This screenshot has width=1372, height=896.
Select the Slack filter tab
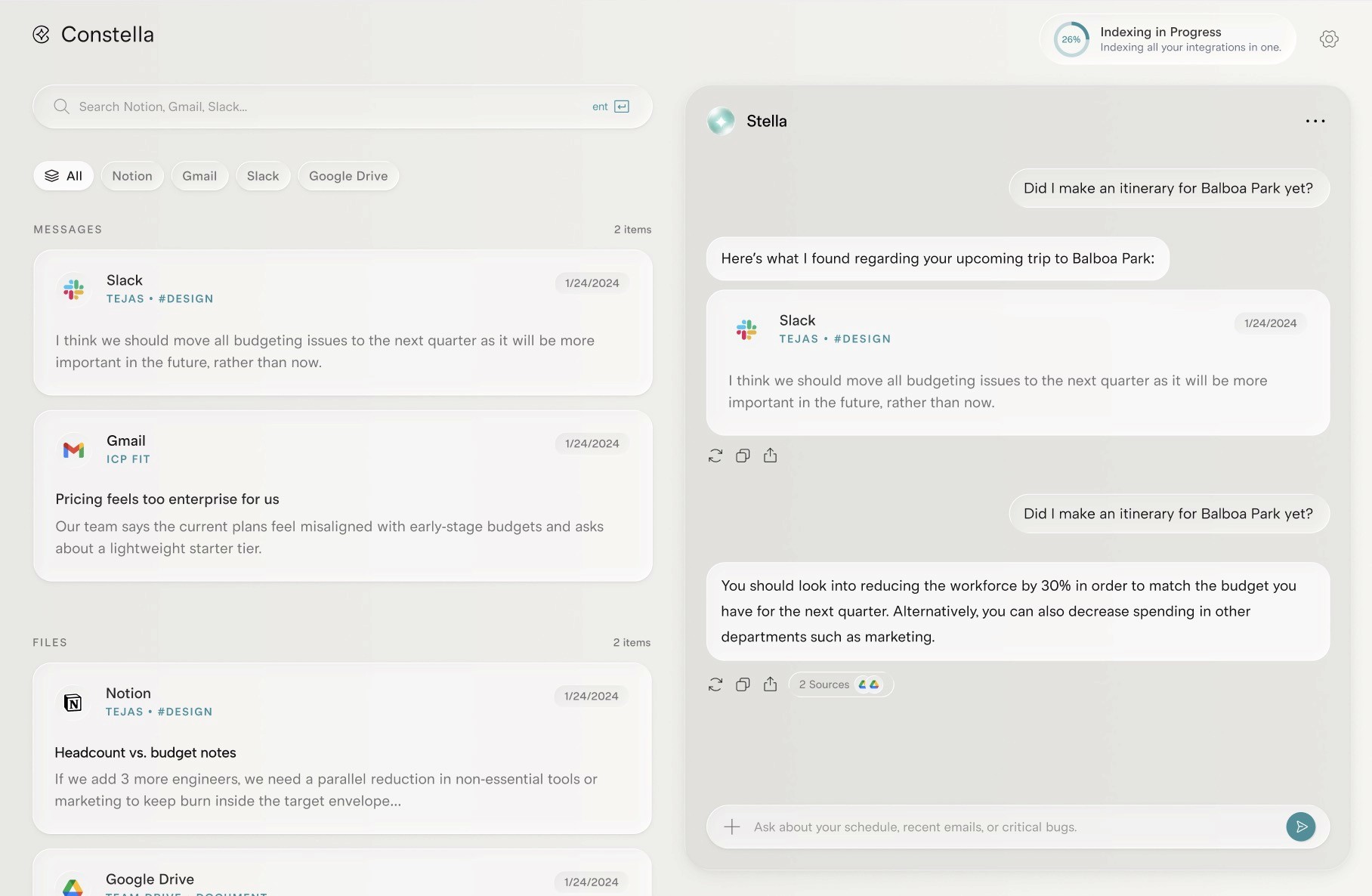(x=263, y=176)
